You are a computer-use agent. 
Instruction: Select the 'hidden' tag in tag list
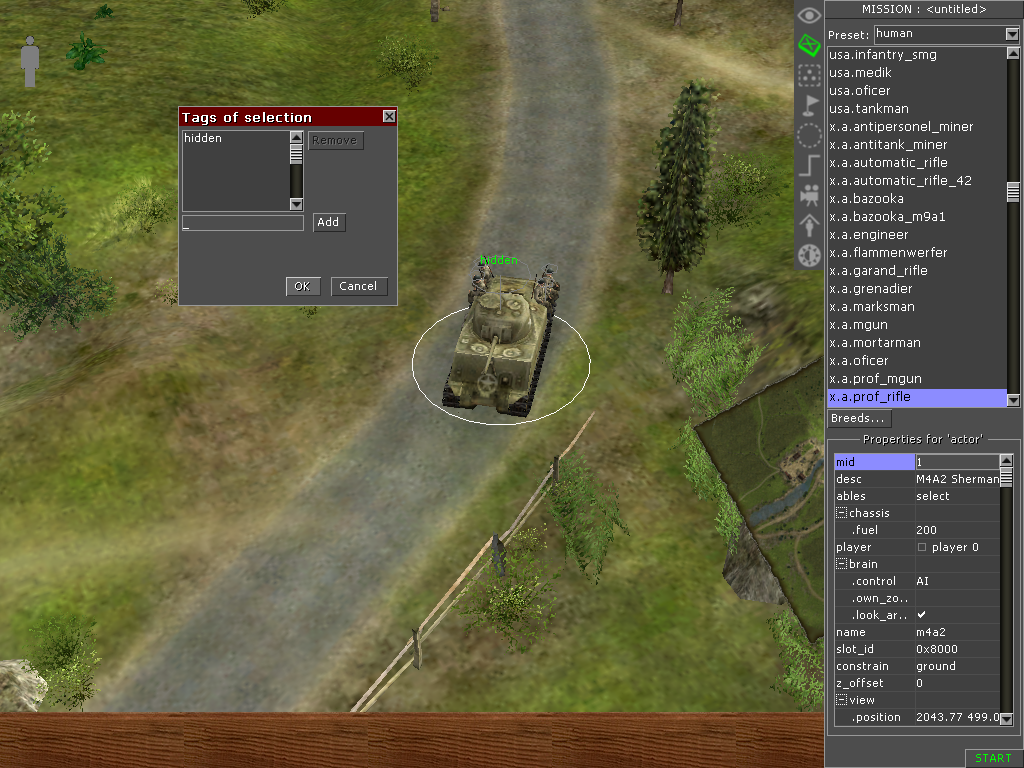pos(235,138)
